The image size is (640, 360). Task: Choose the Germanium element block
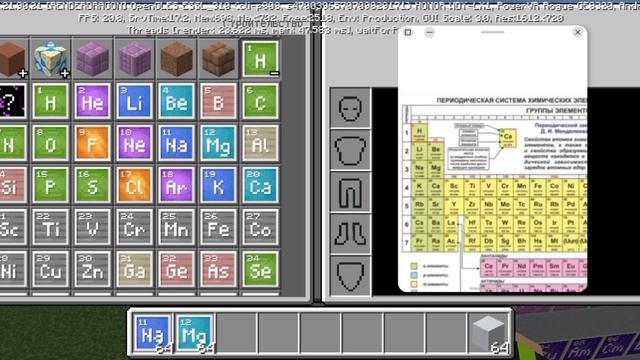pos(176,269)
